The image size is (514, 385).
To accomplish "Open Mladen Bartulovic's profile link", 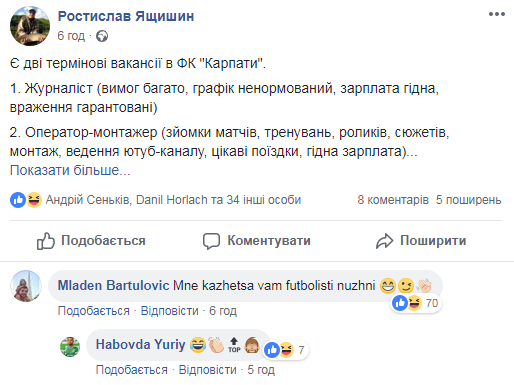I will tap(113, 286).
